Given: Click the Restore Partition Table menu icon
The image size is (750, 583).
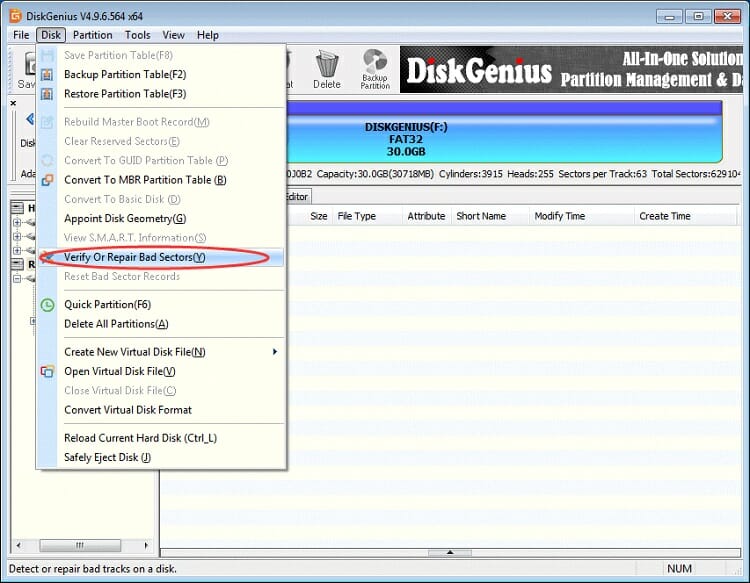Looking at the screenshot, I should (47, 94).
